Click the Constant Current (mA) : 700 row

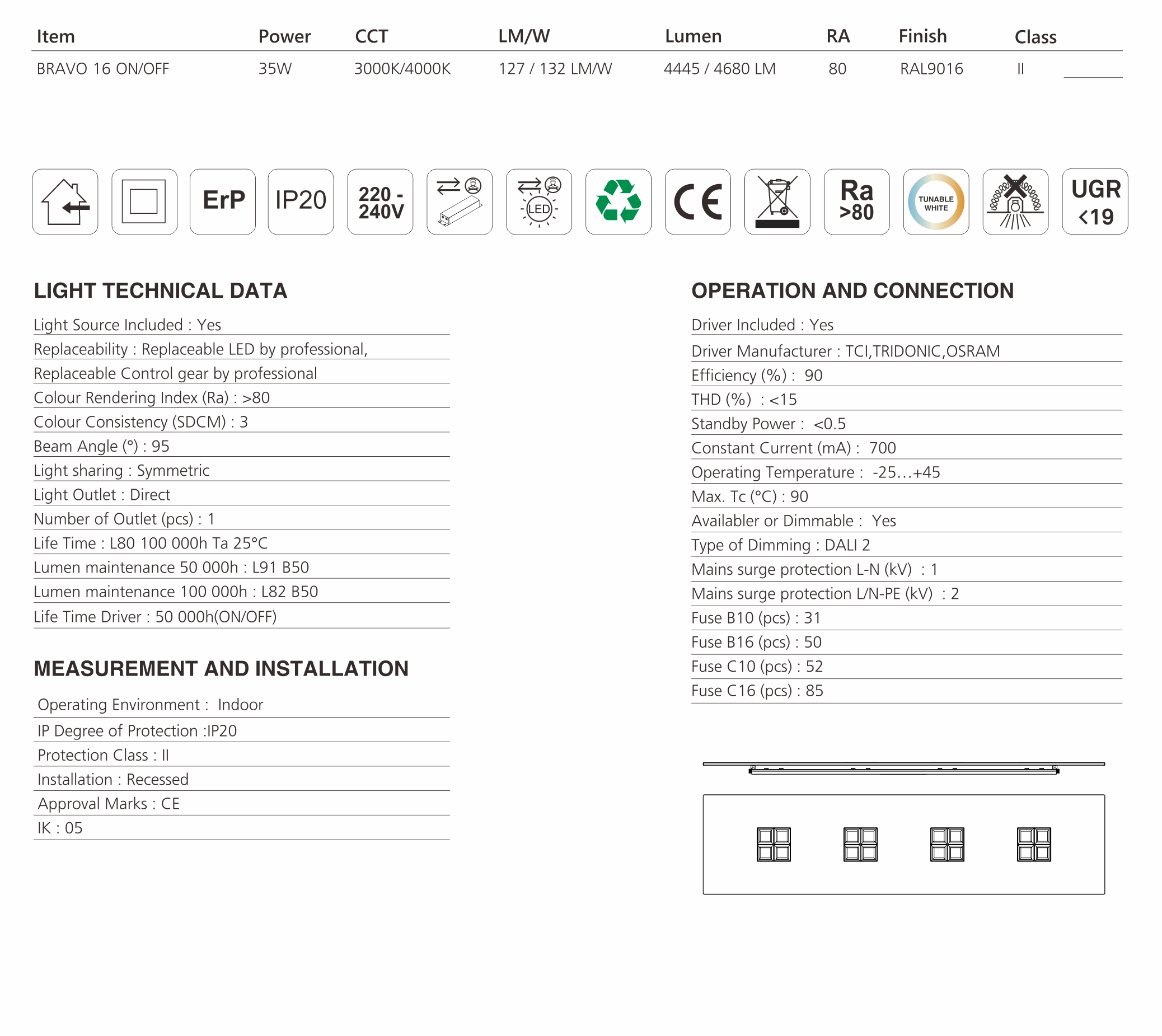(x=906, y=448)
